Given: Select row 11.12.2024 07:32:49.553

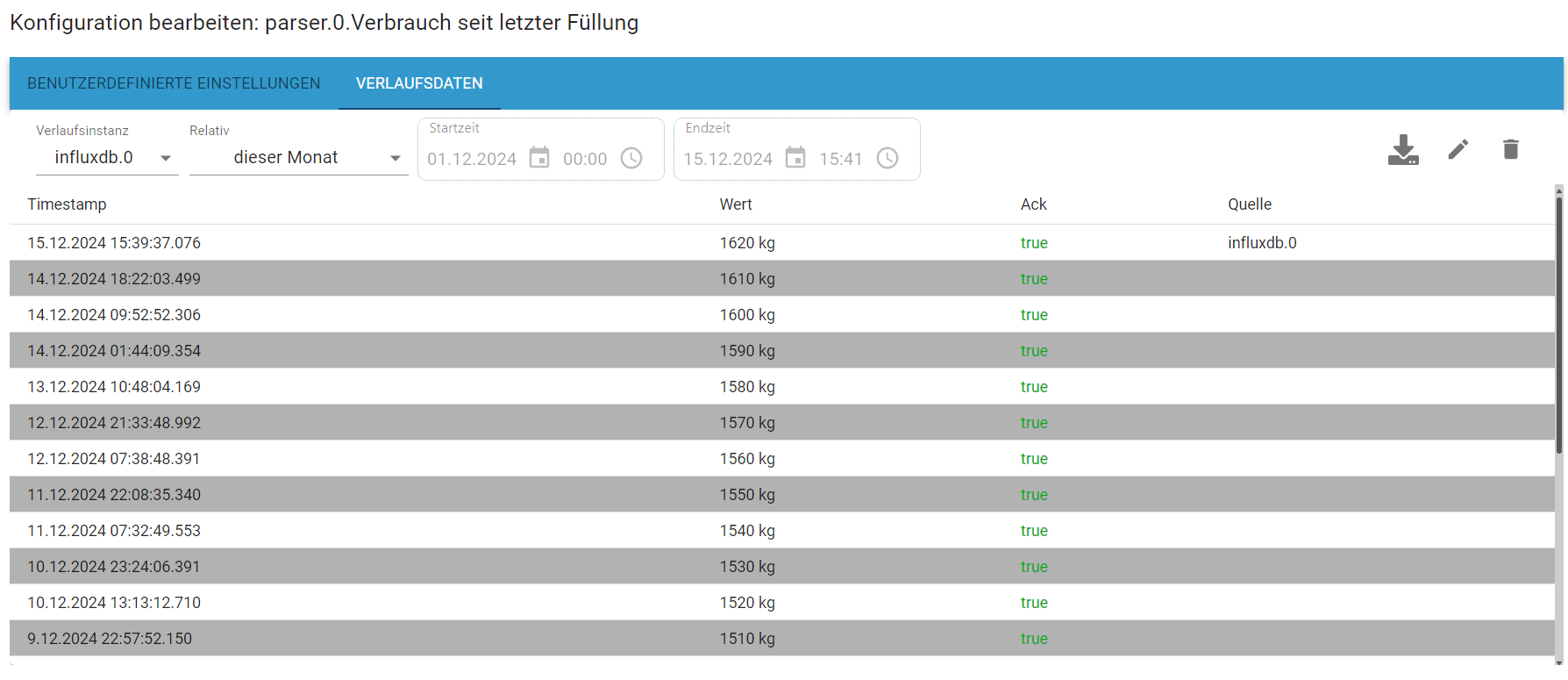Looking at the screenshot, I should (x=782, y=531).
